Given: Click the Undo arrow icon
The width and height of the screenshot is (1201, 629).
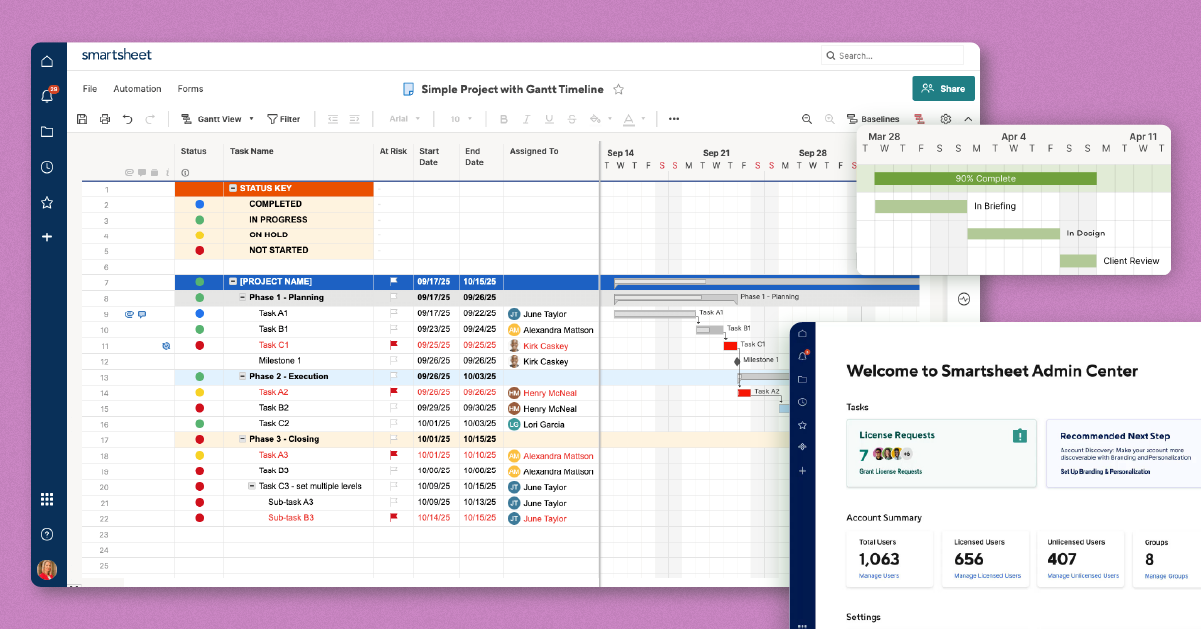Looking at the screenshot, I should pyautogui.click(x=130, y=118).
